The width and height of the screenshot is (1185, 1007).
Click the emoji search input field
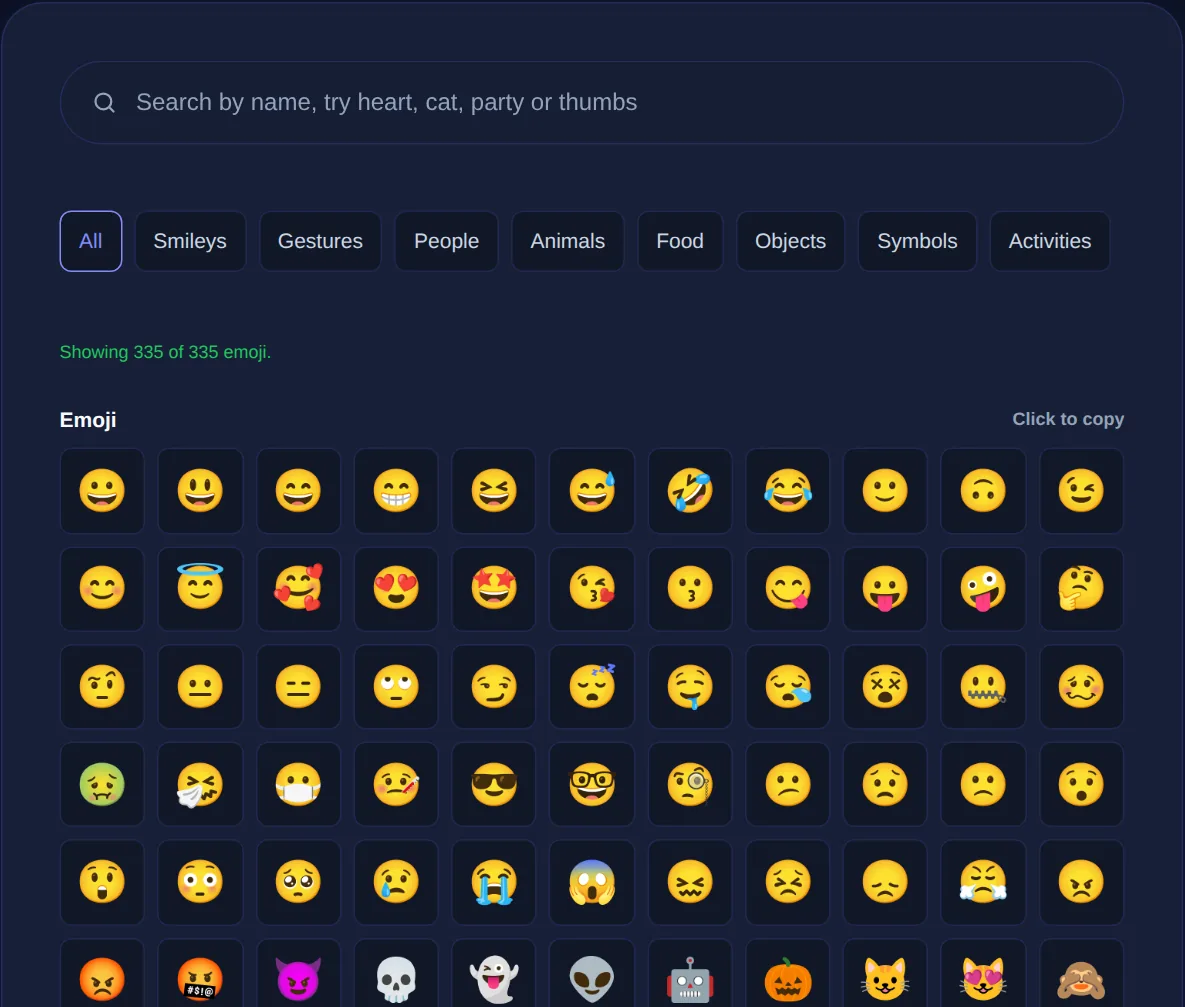[x=591, y=102]
